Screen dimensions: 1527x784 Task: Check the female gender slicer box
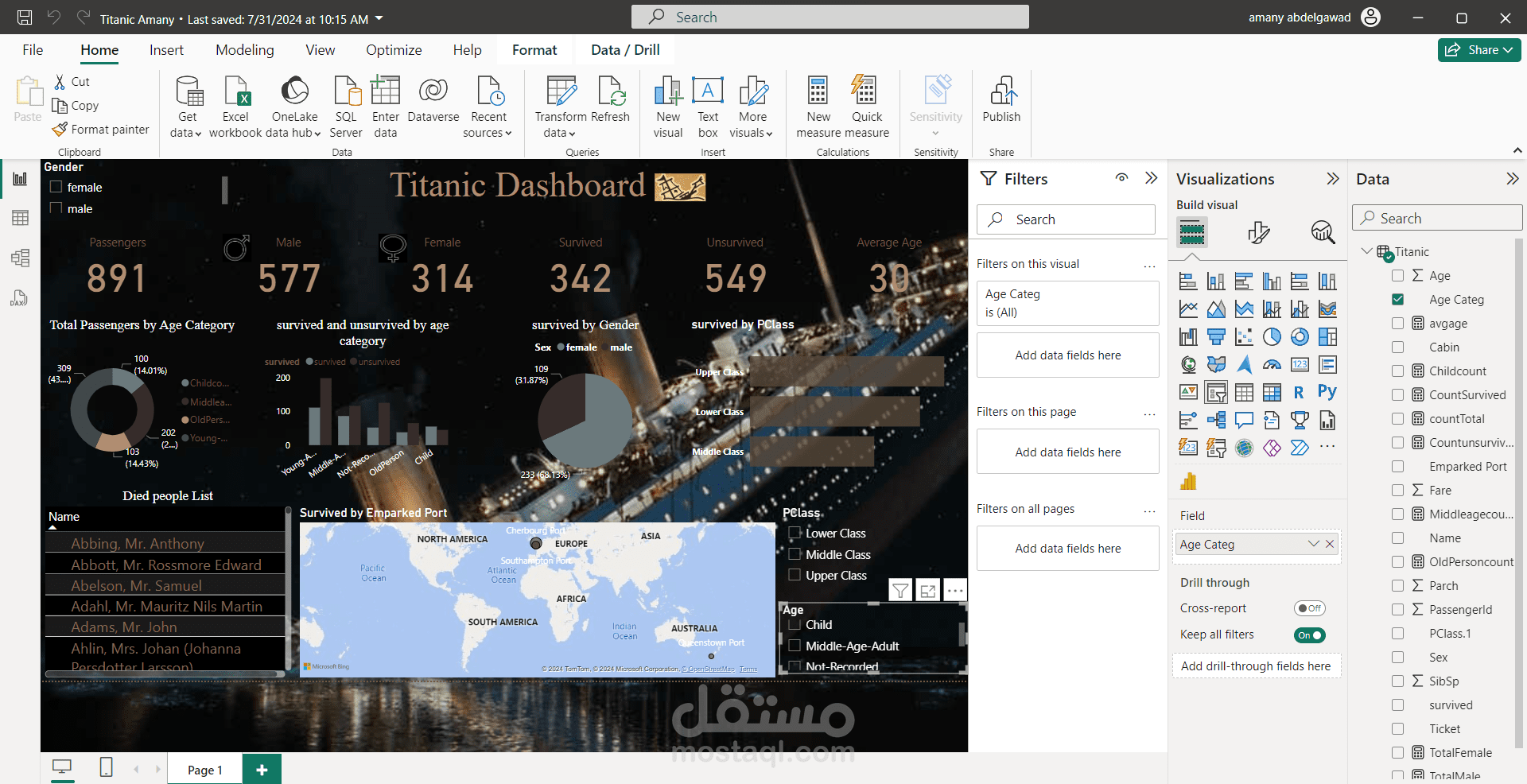click(x=56, y=187)
